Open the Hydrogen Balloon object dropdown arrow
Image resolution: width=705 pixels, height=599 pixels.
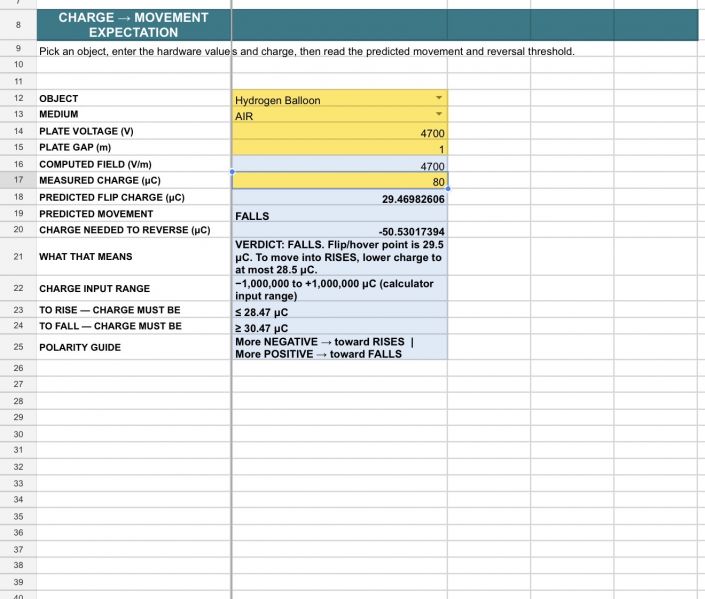pos(438,98)
